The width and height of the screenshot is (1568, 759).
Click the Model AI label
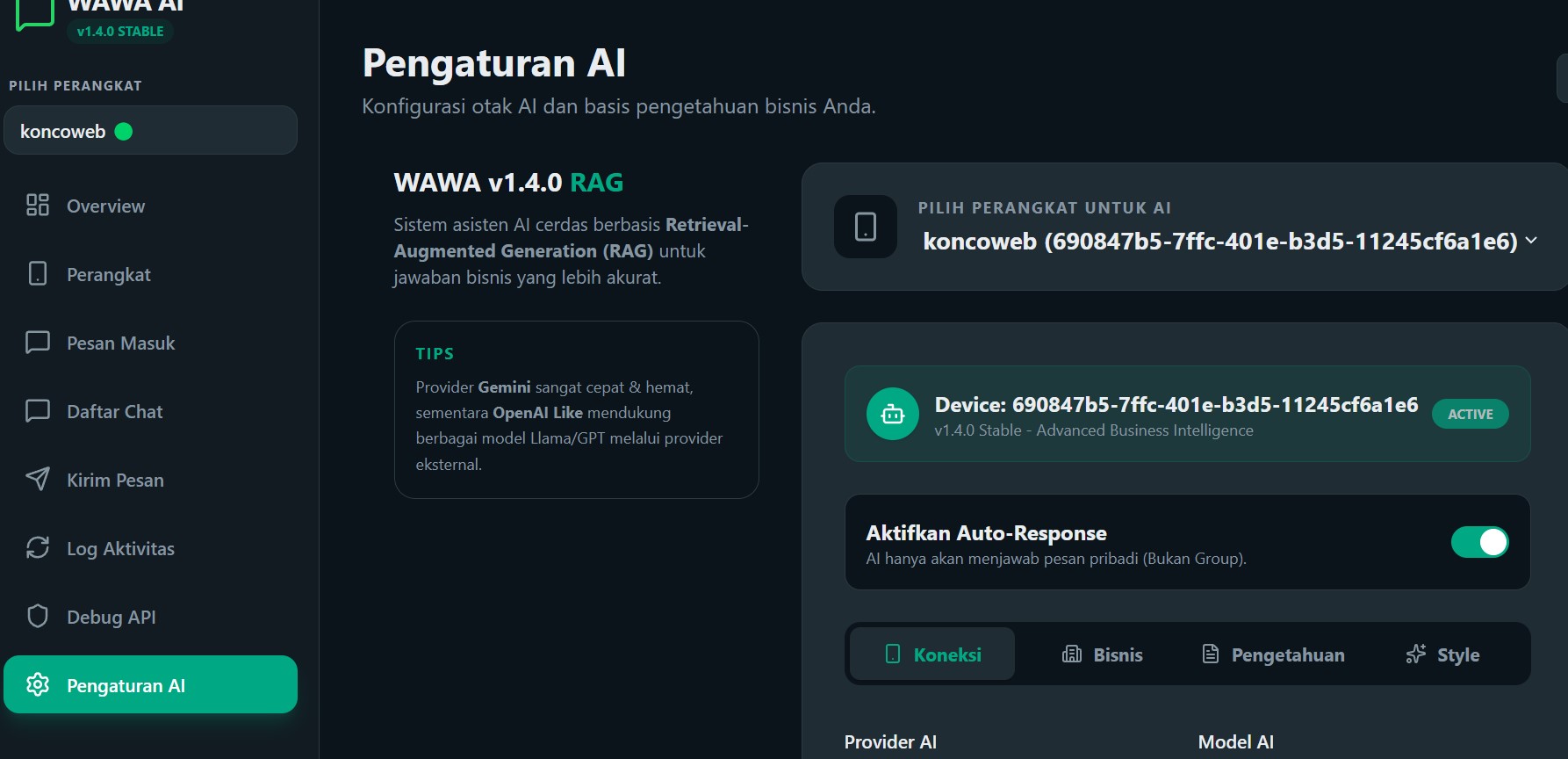tap(1236, 742)
